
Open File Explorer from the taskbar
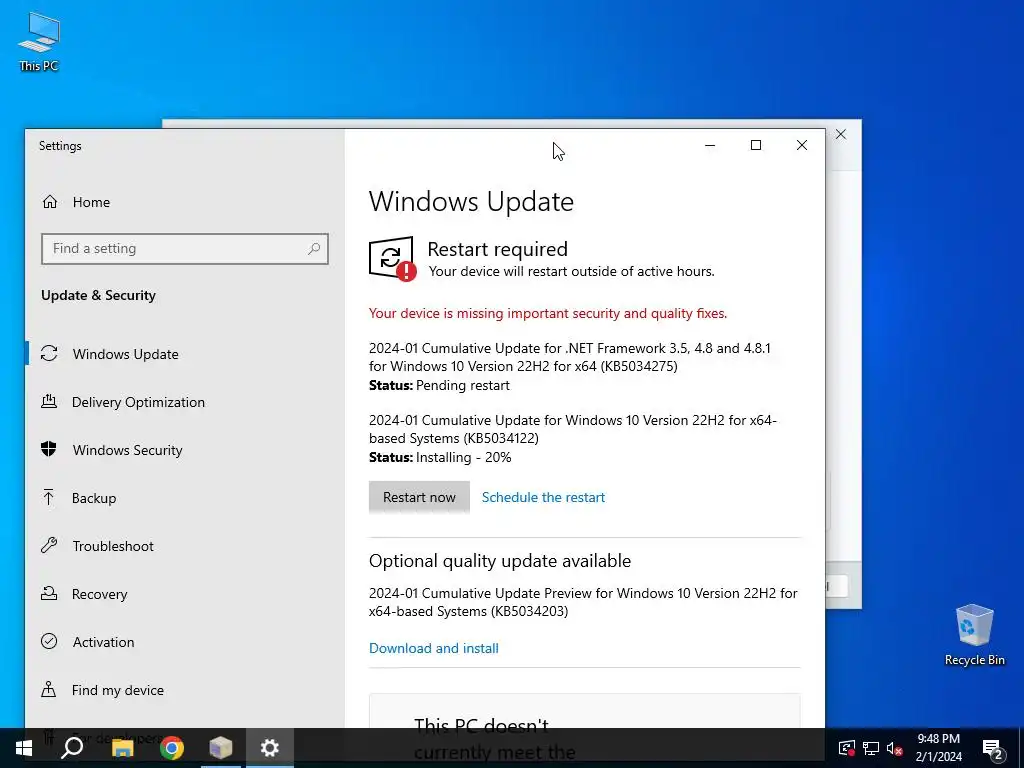[x=122, y=748]
